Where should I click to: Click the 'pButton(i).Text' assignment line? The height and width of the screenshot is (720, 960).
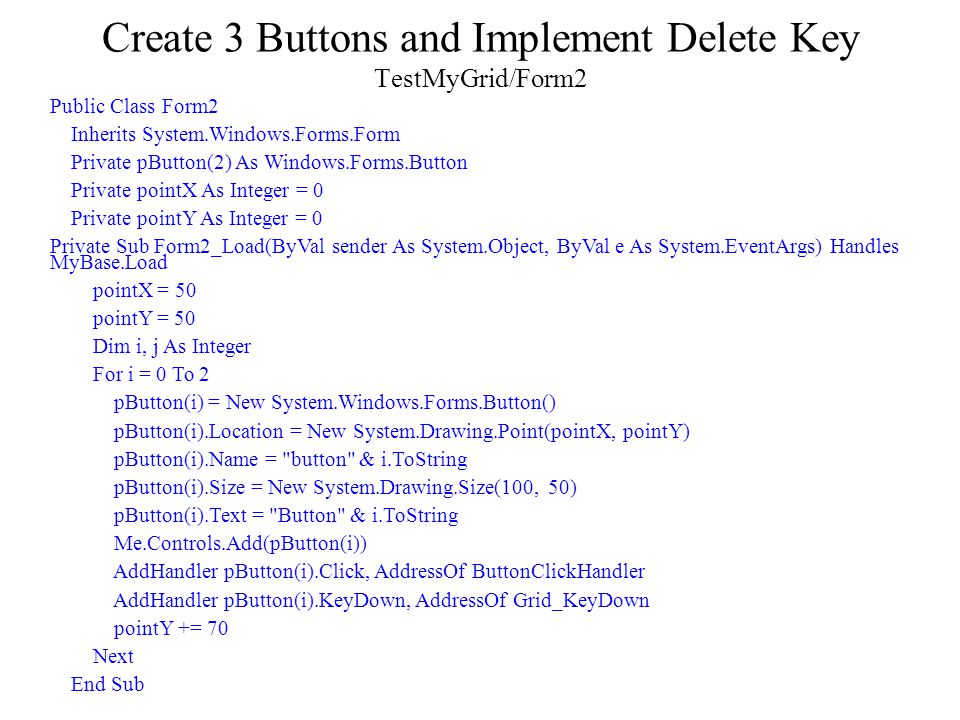[286, 516]
